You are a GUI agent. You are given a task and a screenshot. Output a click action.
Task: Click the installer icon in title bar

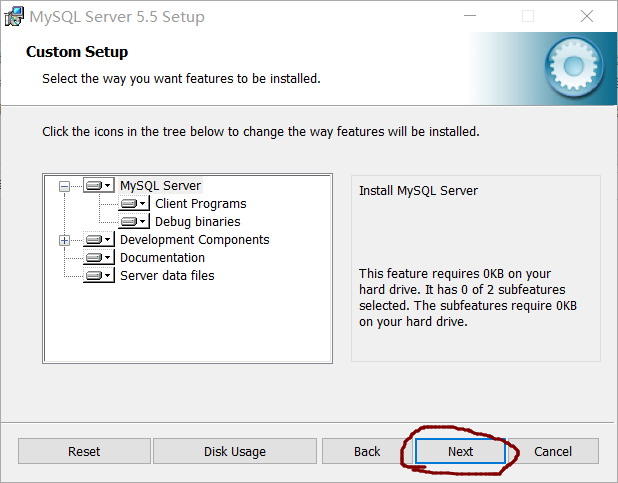tap(15, 17)
